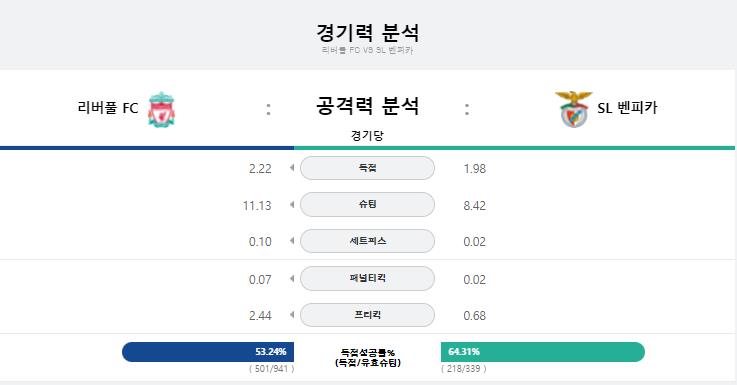
Task: Click Liverpool's 11.13 shots value
Action: [257, 205]
